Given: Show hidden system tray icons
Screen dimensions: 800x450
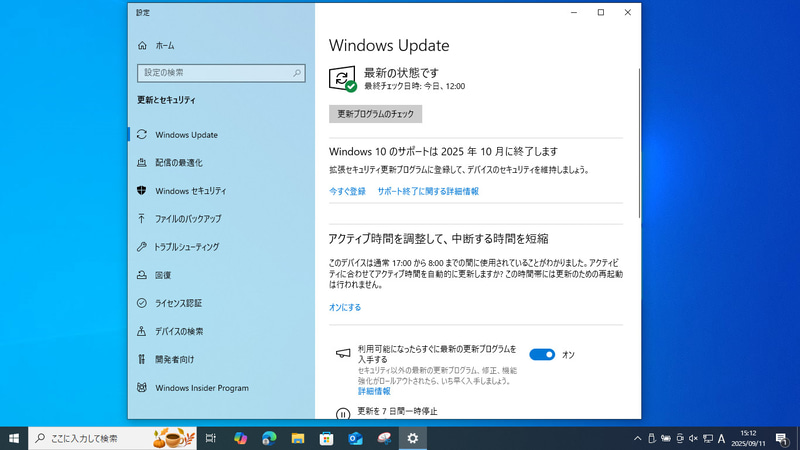Looking at the screenshot, I should pos(638,438).
